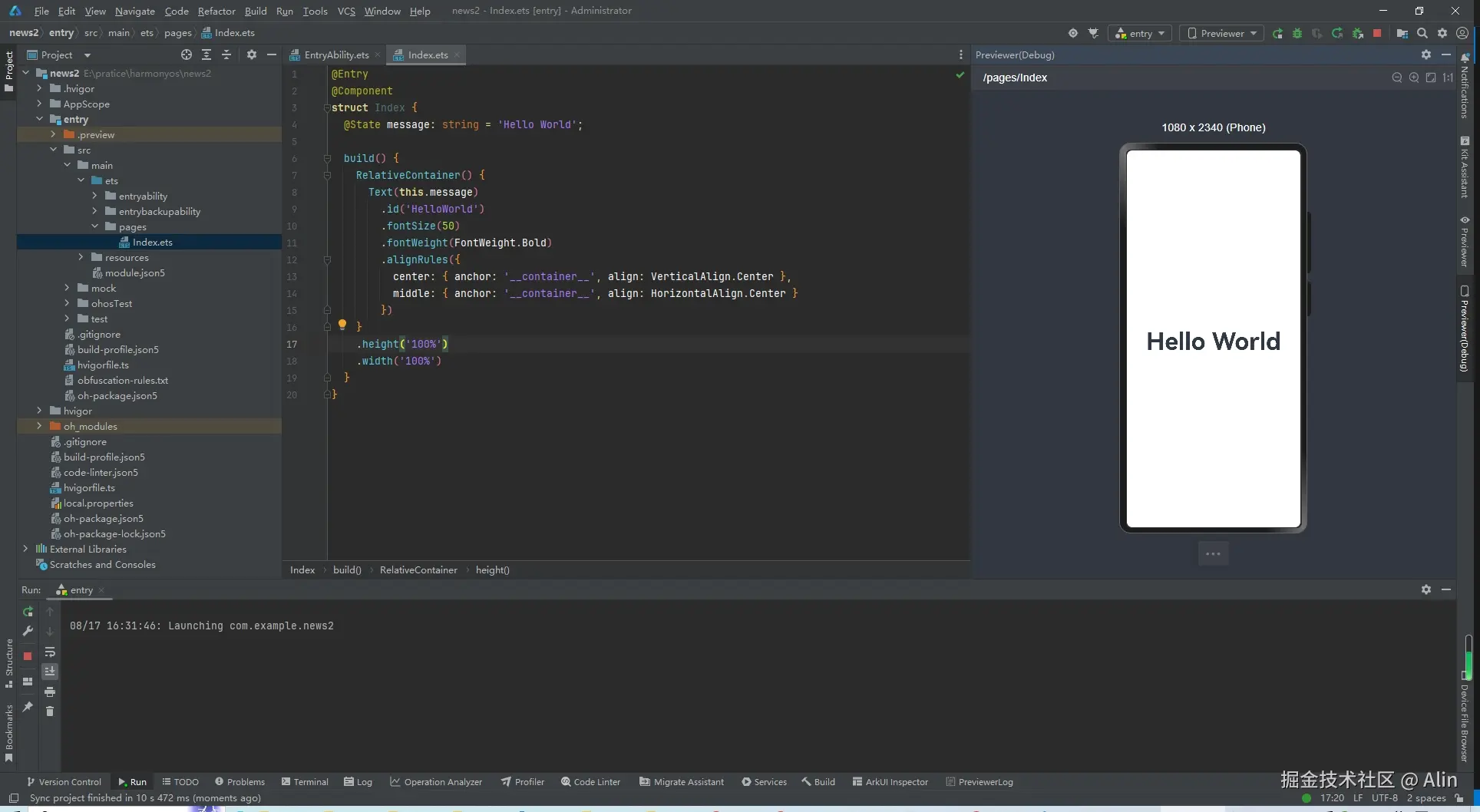Open the entry run configuration dropdown

click(x=1140, y=34)
